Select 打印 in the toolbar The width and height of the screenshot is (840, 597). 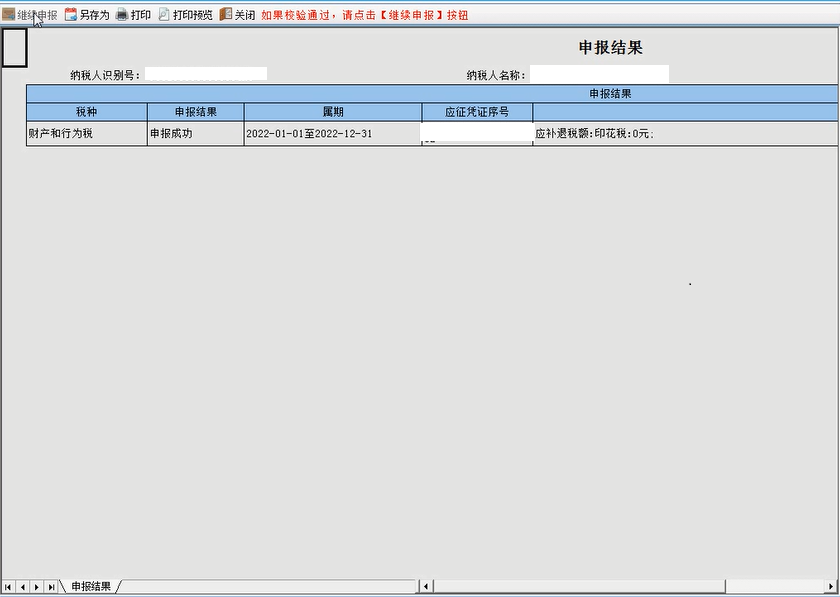140,15
